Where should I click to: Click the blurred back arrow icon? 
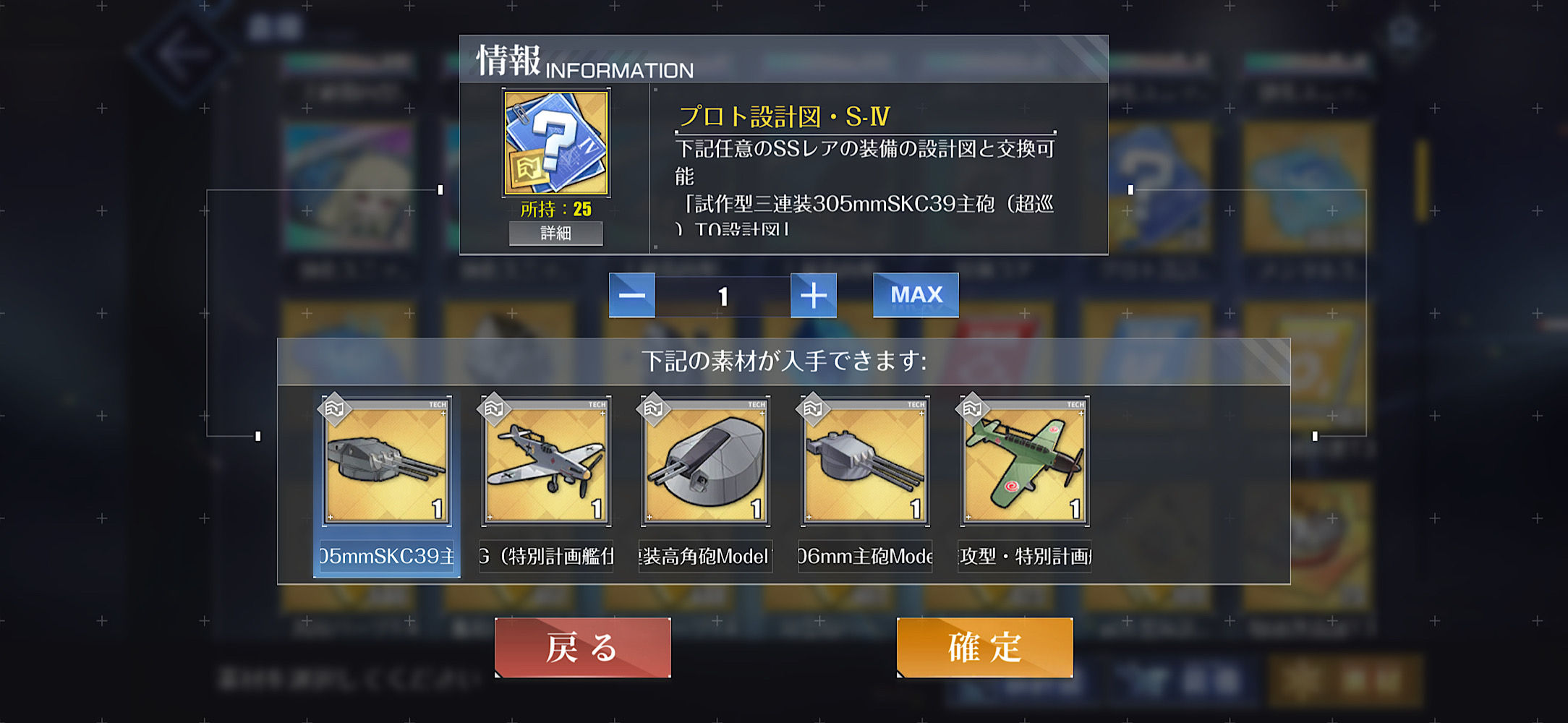(184, 54)
